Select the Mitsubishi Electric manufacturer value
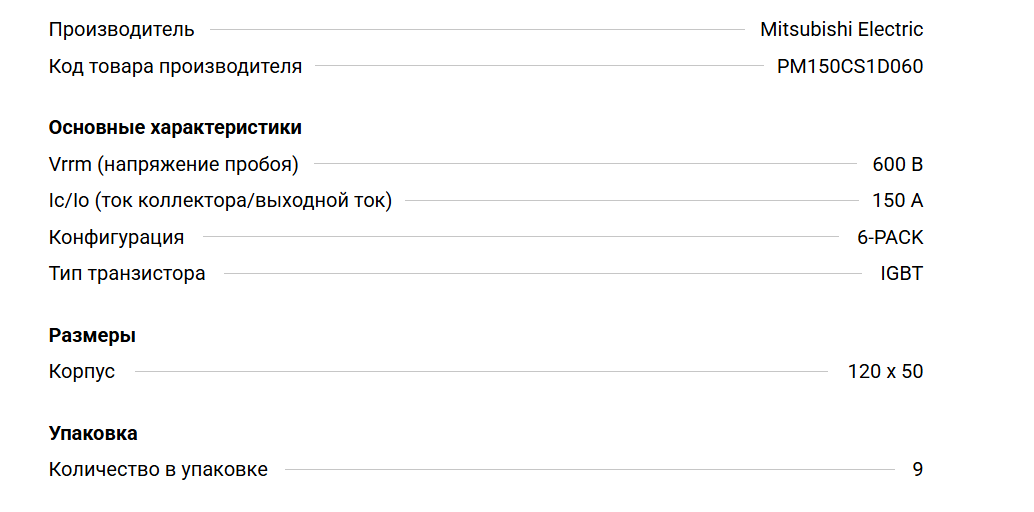The height and width of the screenshot is (512, 1034). coord(841,30)
